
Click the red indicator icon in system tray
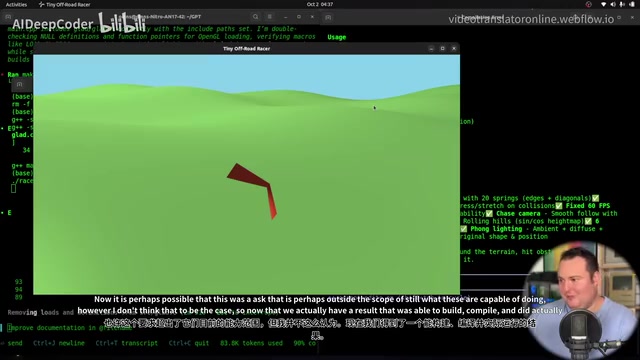[589, 4]
